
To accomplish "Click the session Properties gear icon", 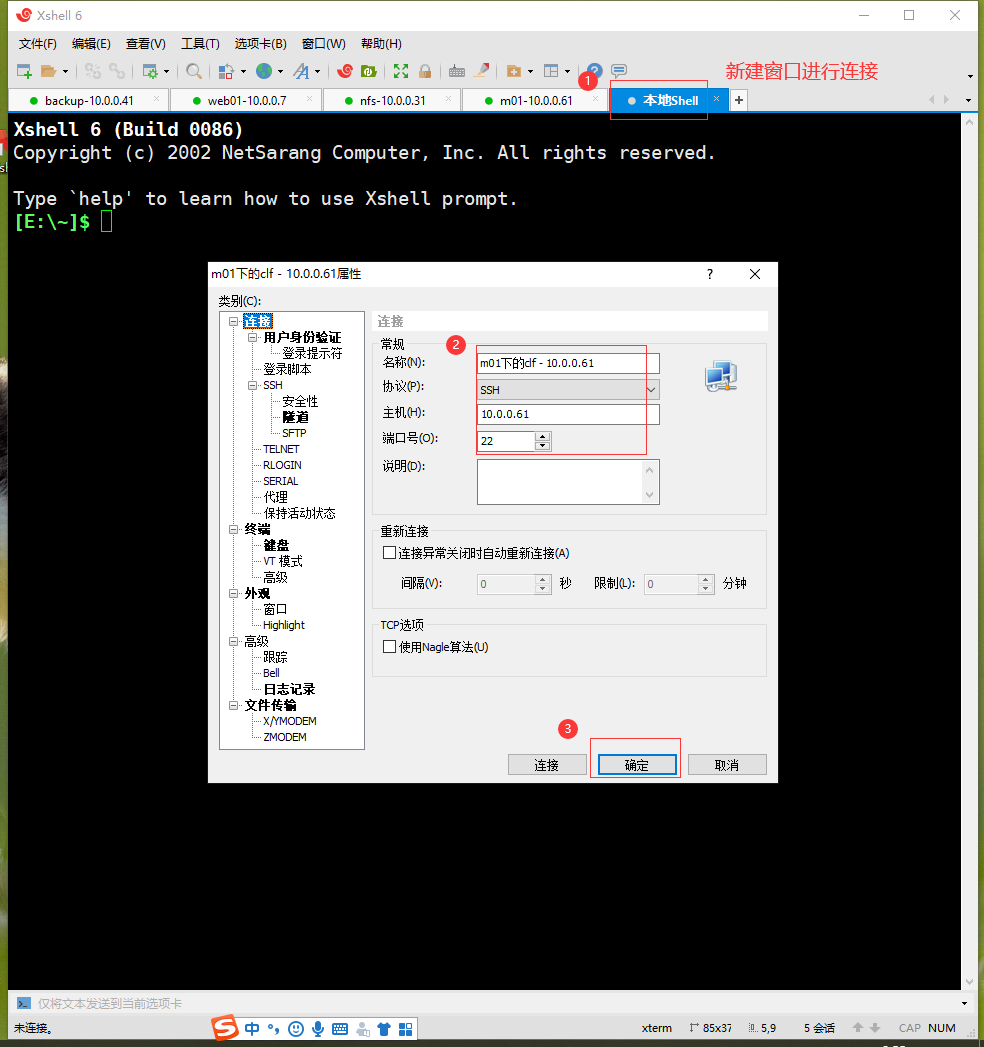I will point(150,71).
